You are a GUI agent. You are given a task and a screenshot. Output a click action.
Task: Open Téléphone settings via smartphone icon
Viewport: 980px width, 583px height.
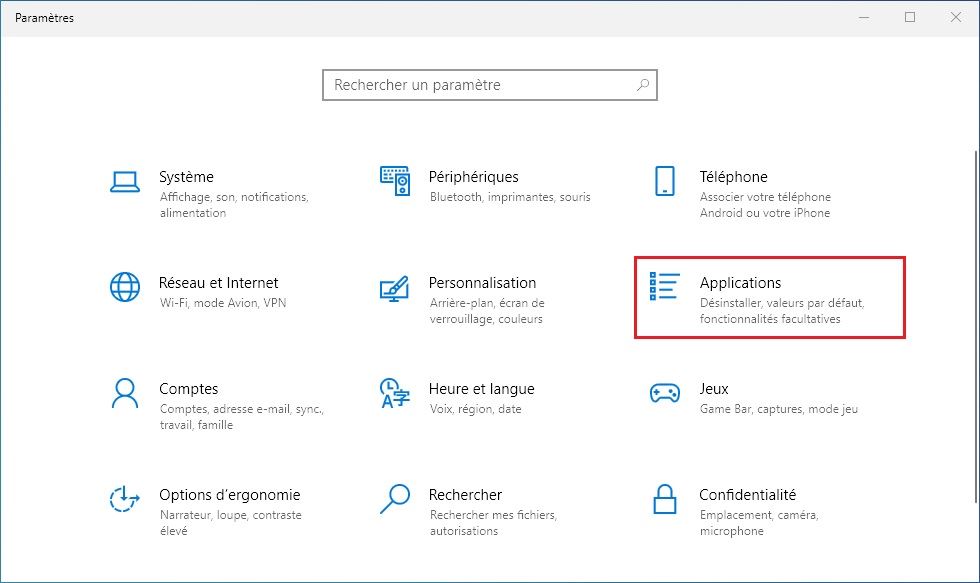tap(664, 183)
